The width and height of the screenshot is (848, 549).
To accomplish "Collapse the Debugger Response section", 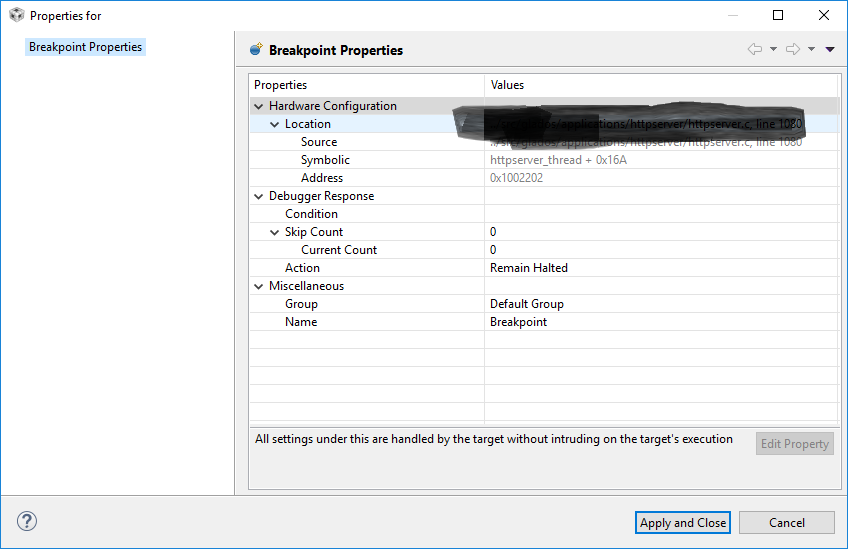I will (259, 196).
